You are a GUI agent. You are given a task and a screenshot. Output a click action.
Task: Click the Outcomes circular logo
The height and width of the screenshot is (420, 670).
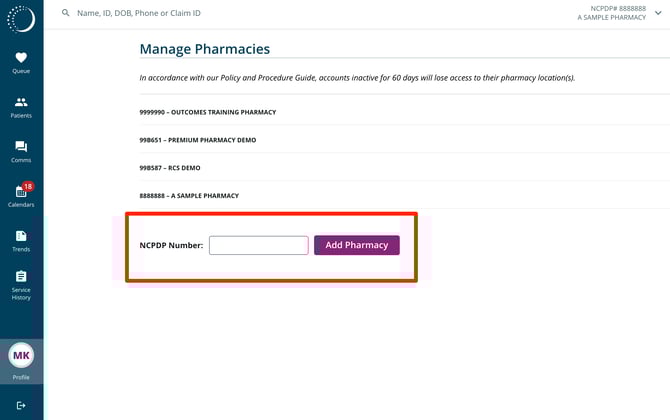point(21,18)
